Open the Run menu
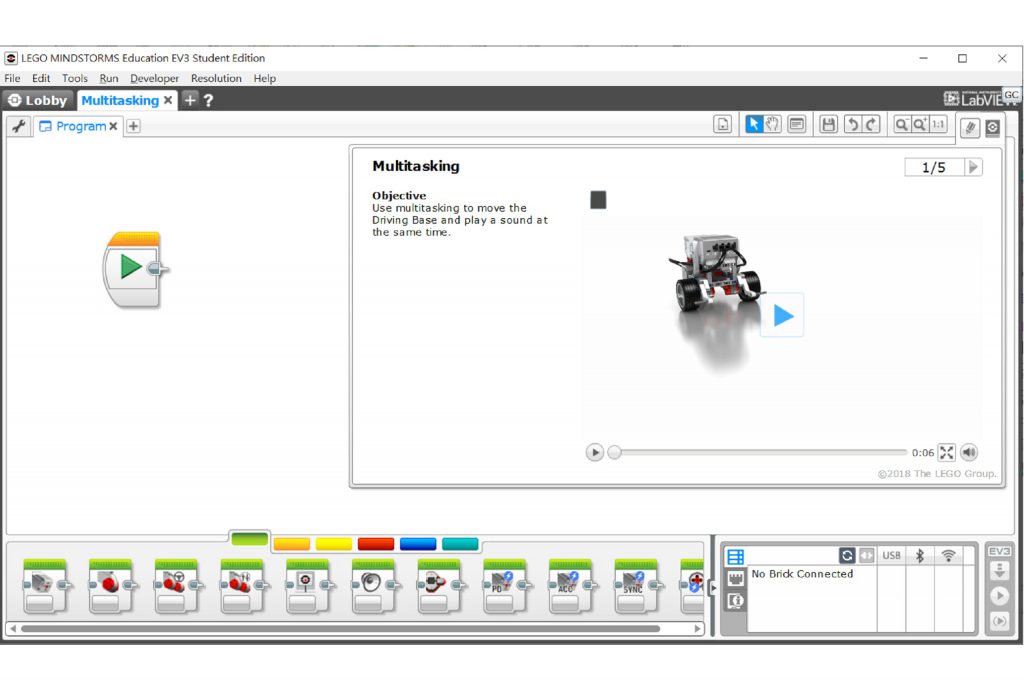The image size is (1024, 683). 109,78
